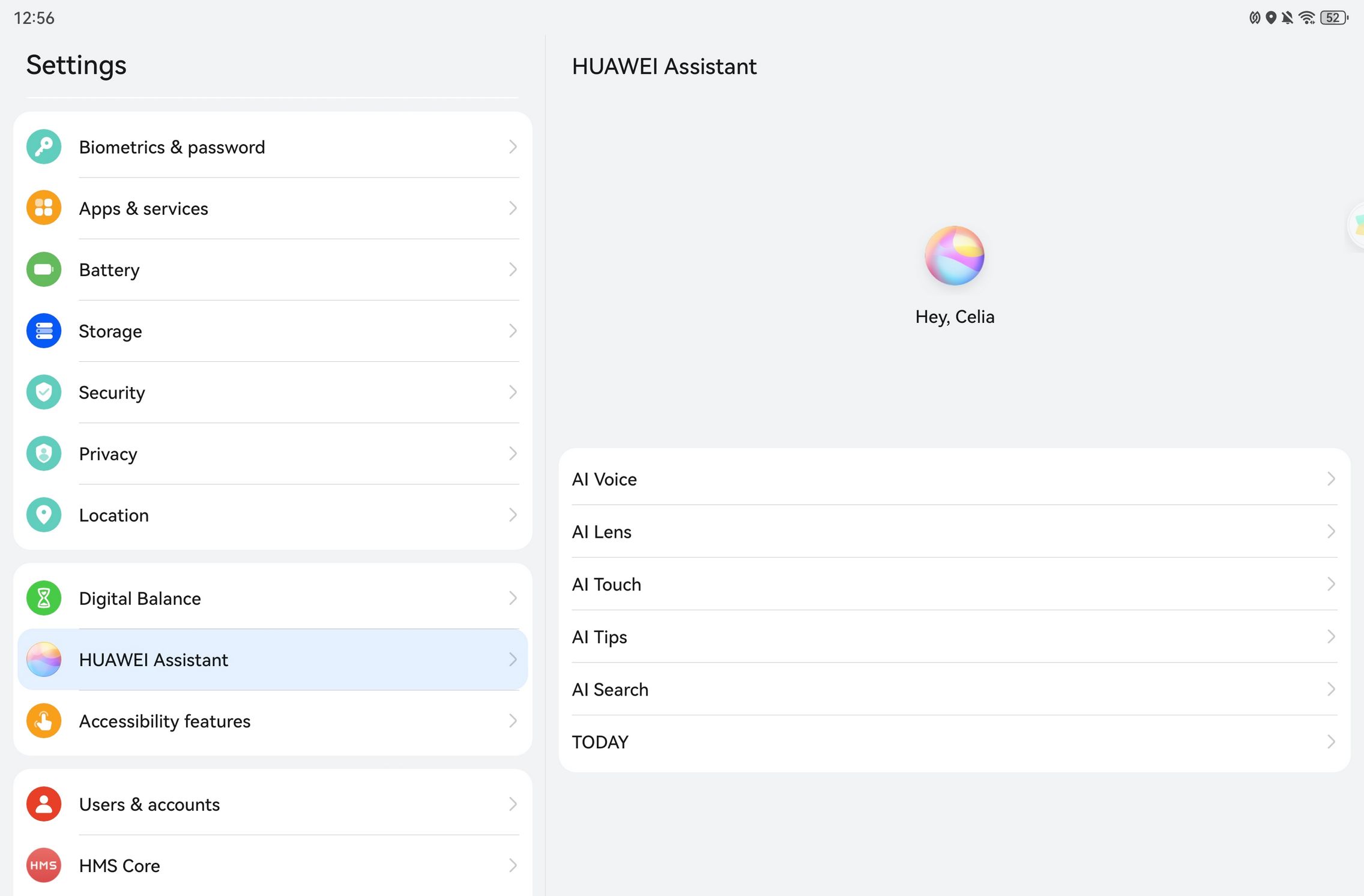This screenshot has height=896, width=1364.
Task: Tap the Accessibility features hand icon
Action: tap(44, 721)
